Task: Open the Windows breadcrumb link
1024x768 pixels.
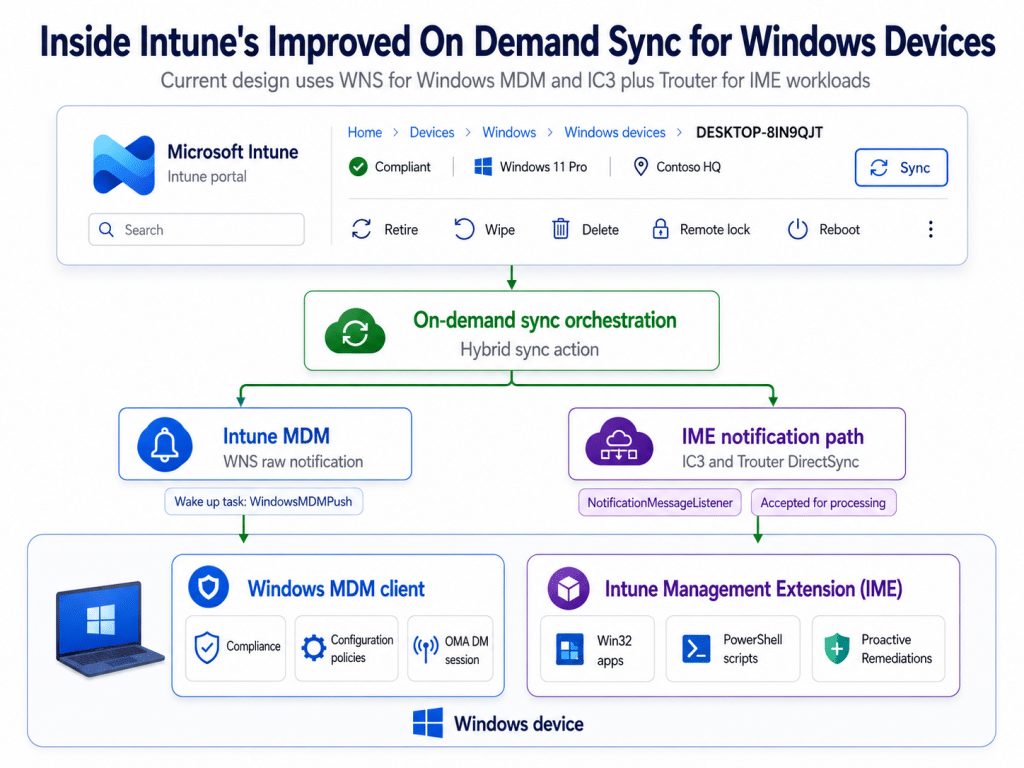Action: click(509, 133)
